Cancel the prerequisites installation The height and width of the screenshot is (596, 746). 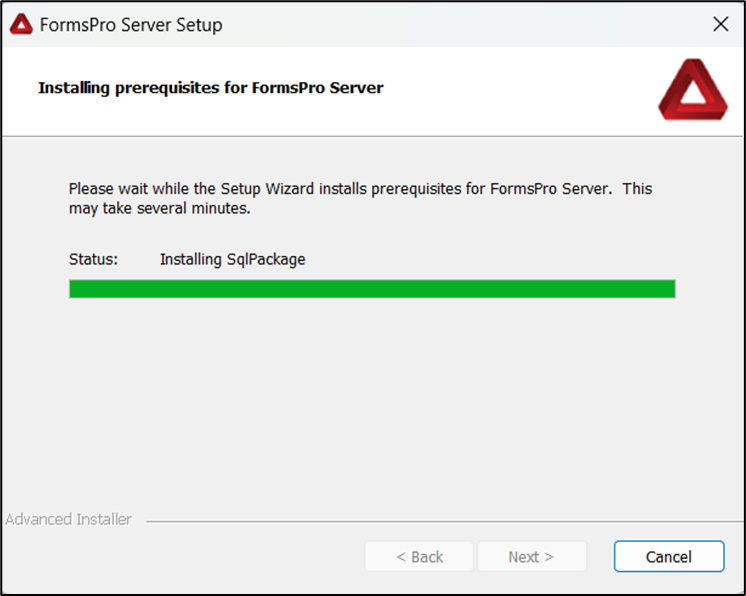(x=668, y=557)
